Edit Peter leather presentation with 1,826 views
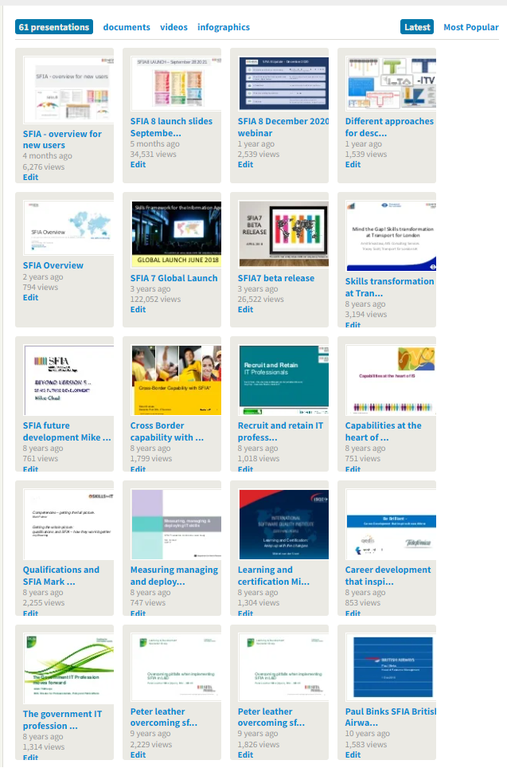Screen dimensions: 507x768 point(245,754)
